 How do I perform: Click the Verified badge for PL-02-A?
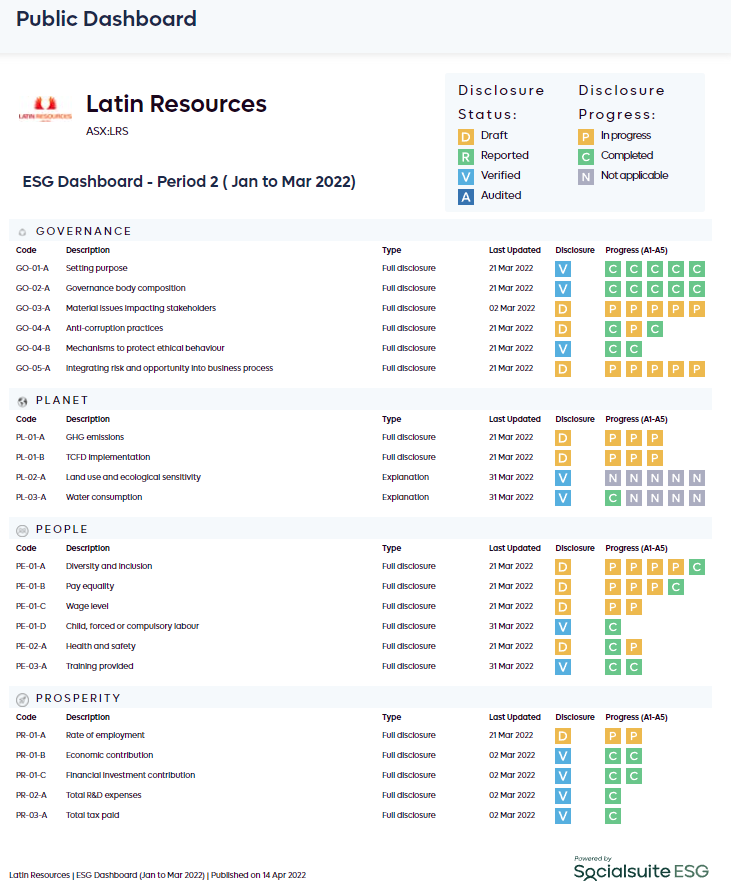563,478
